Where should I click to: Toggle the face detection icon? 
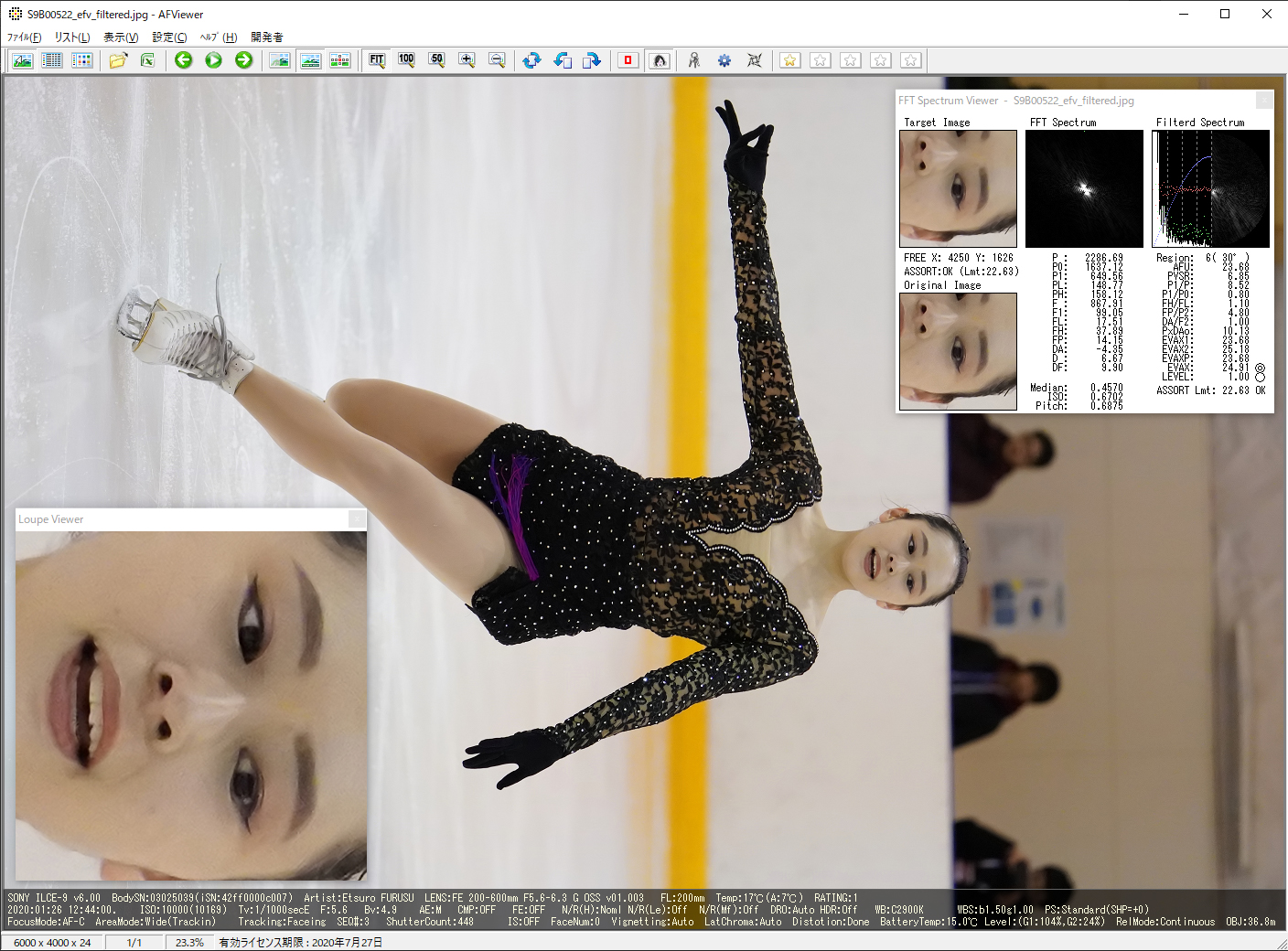660,60
